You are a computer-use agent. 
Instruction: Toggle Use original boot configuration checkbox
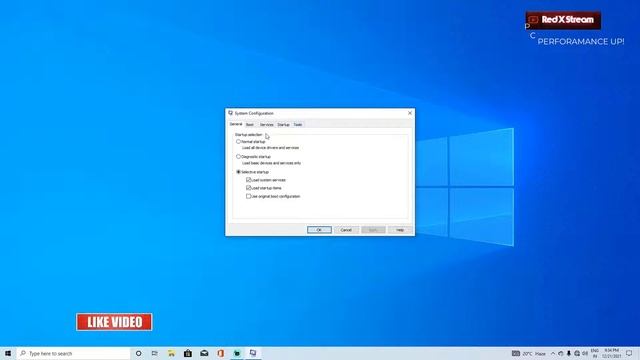[249, 196]
